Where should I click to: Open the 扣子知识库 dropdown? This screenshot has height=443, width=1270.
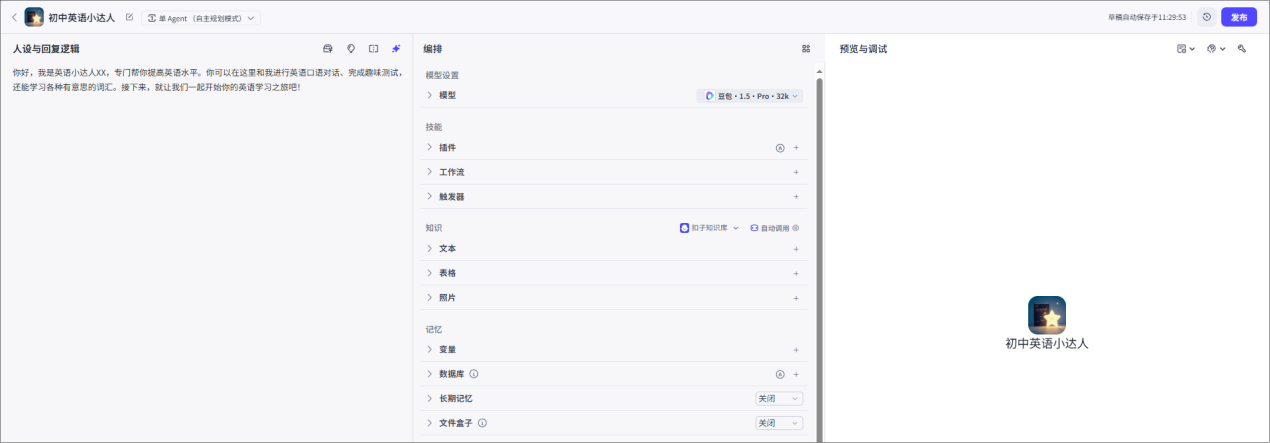point(709,228)
